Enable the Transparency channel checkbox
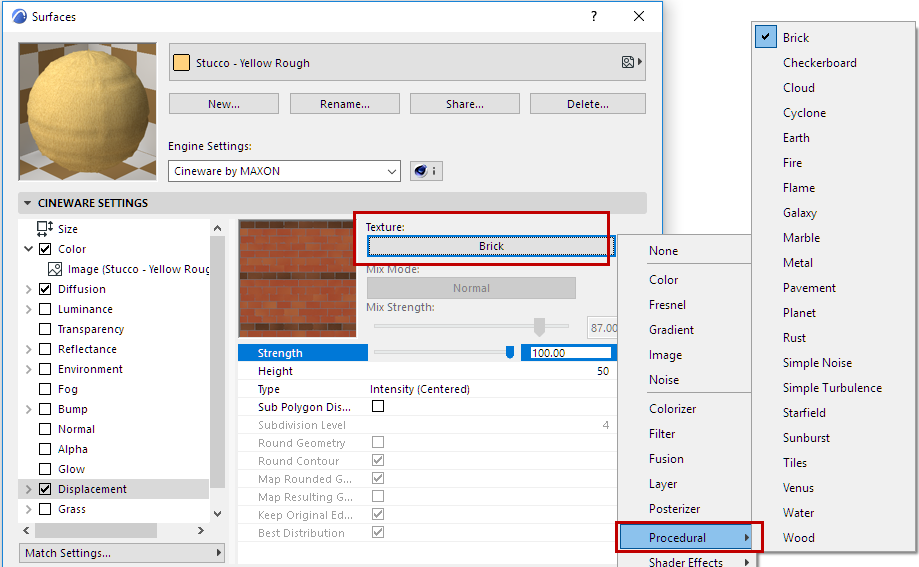Viewport: 919px width, 567px height. [45, 329]
